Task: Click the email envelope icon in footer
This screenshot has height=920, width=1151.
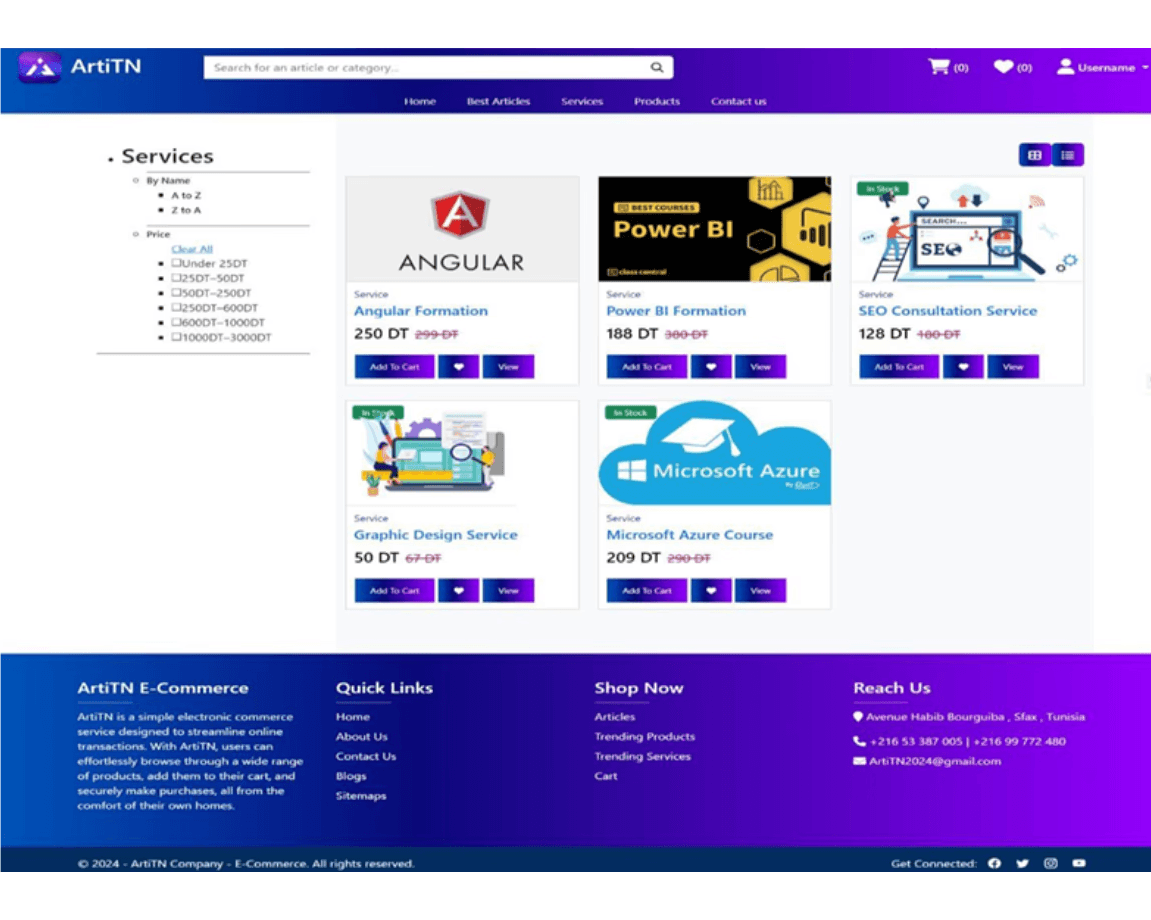Action: tap(860, 761)
